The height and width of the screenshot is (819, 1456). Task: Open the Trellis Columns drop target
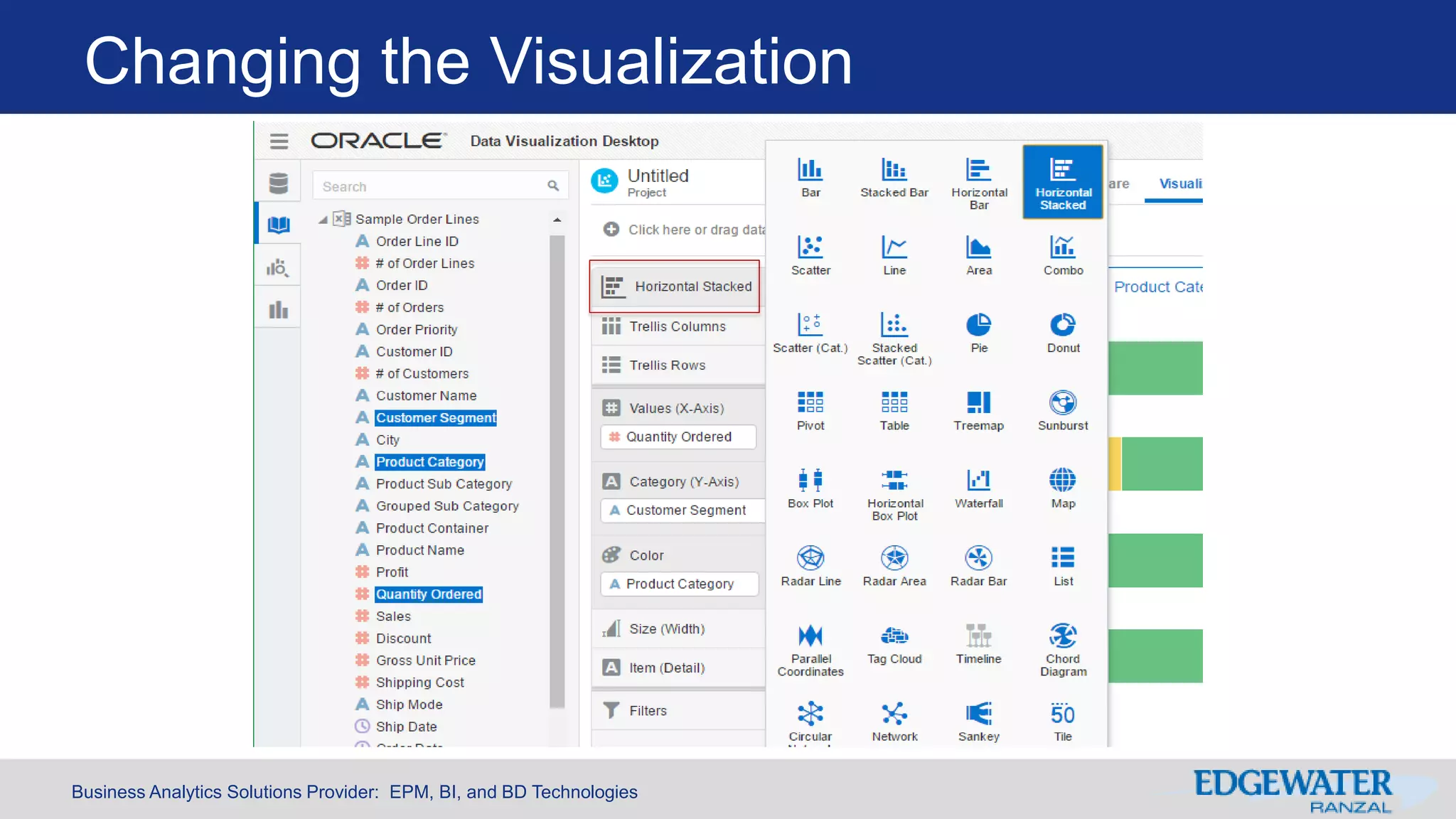678,326
